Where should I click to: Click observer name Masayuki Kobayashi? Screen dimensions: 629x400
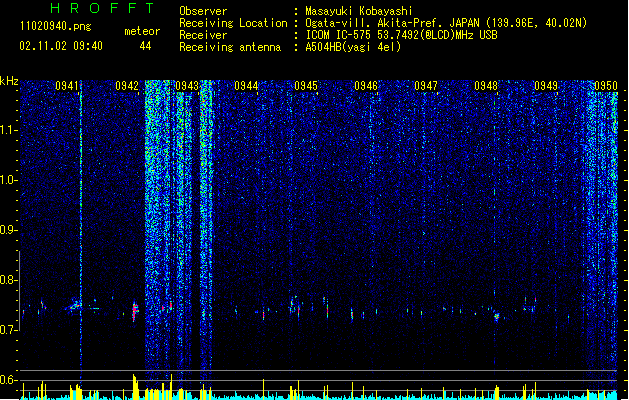tap(359, 11)
